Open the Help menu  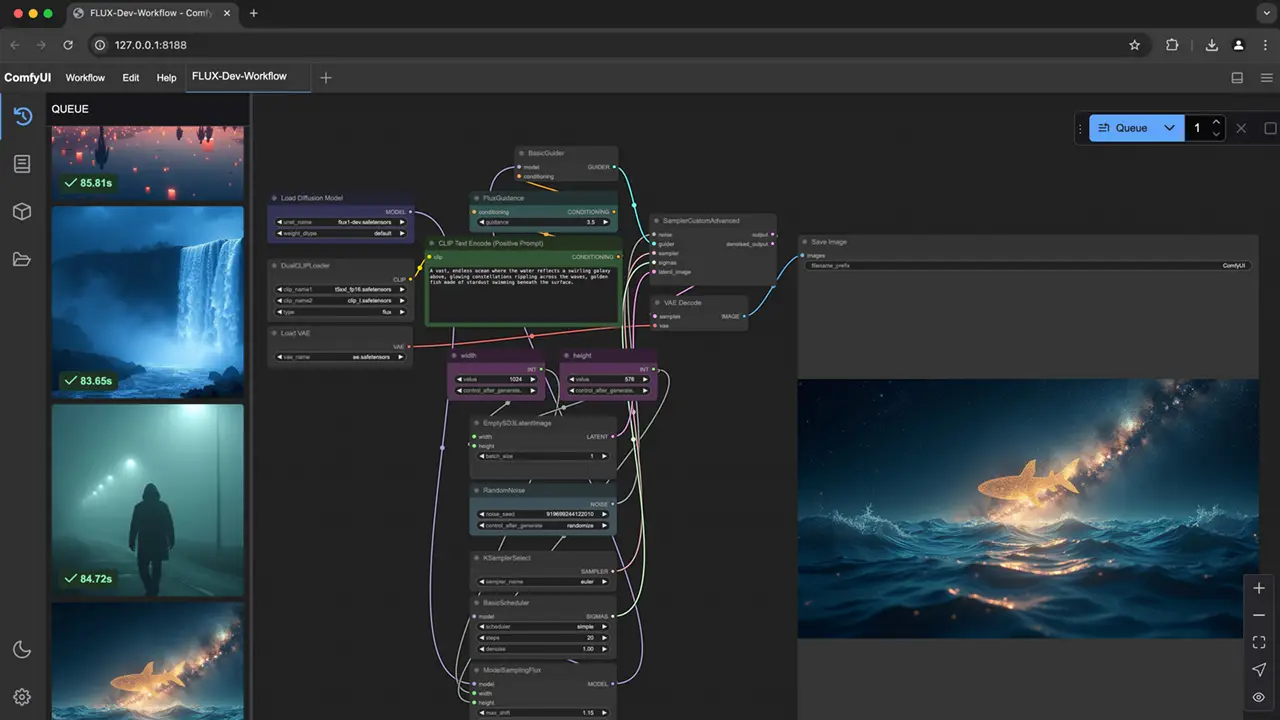click(x=166, y=77)
